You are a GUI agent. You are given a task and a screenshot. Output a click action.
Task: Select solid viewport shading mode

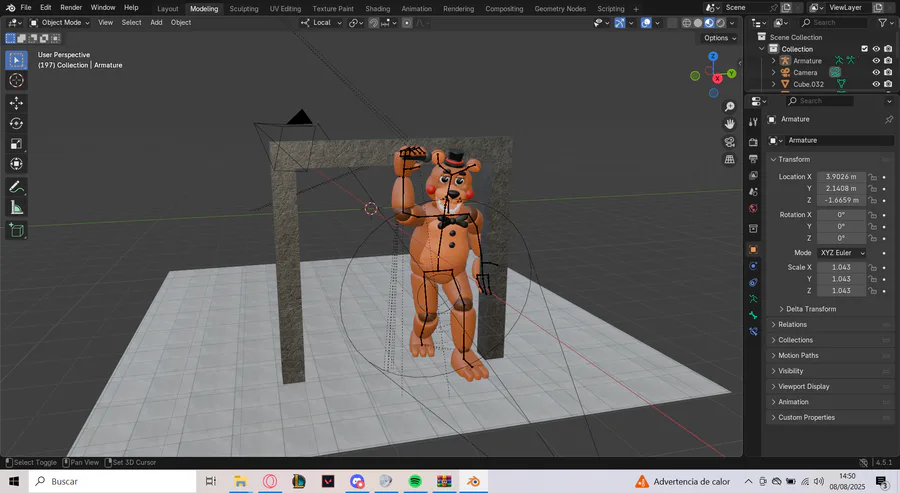pos(698,23)
